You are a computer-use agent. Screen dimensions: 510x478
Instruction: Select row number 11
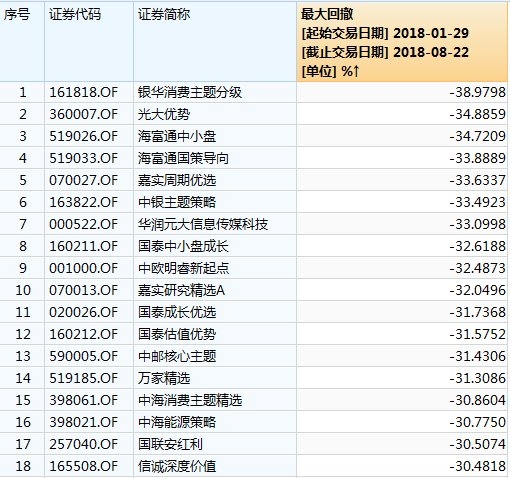[23, 312]
